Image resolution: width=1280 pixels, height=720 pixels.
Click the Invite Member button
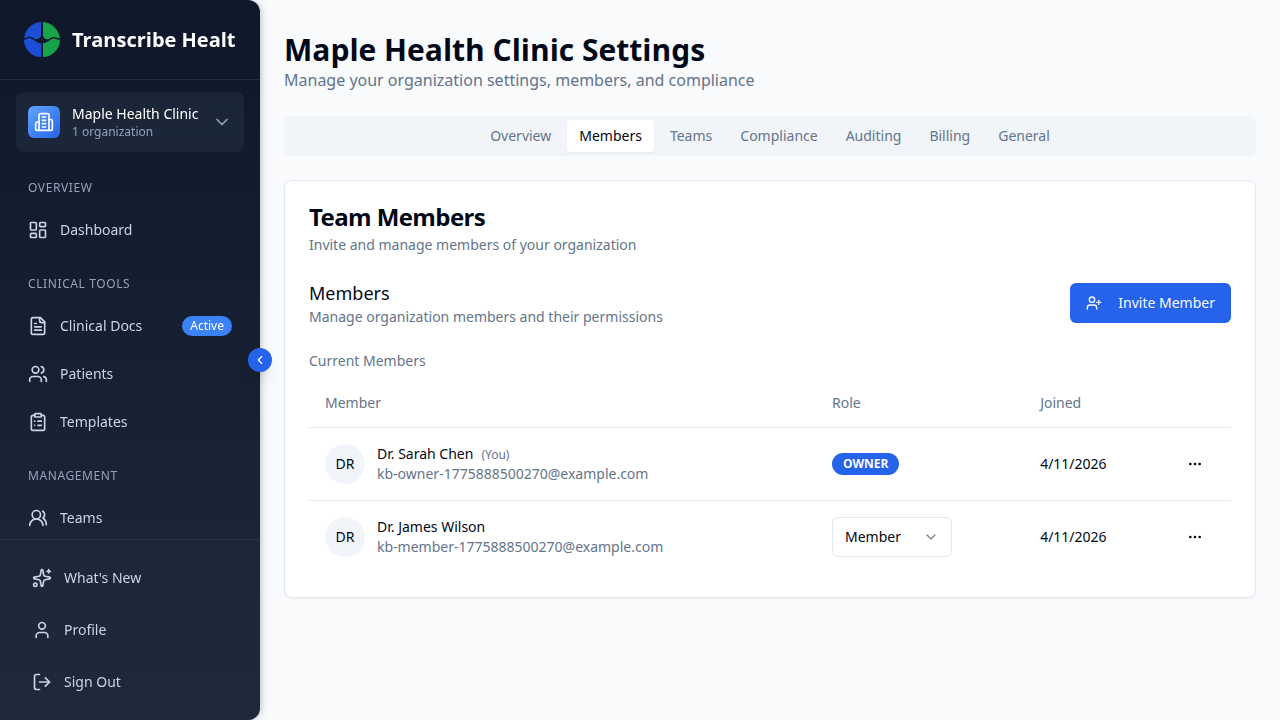point(1150,302)
